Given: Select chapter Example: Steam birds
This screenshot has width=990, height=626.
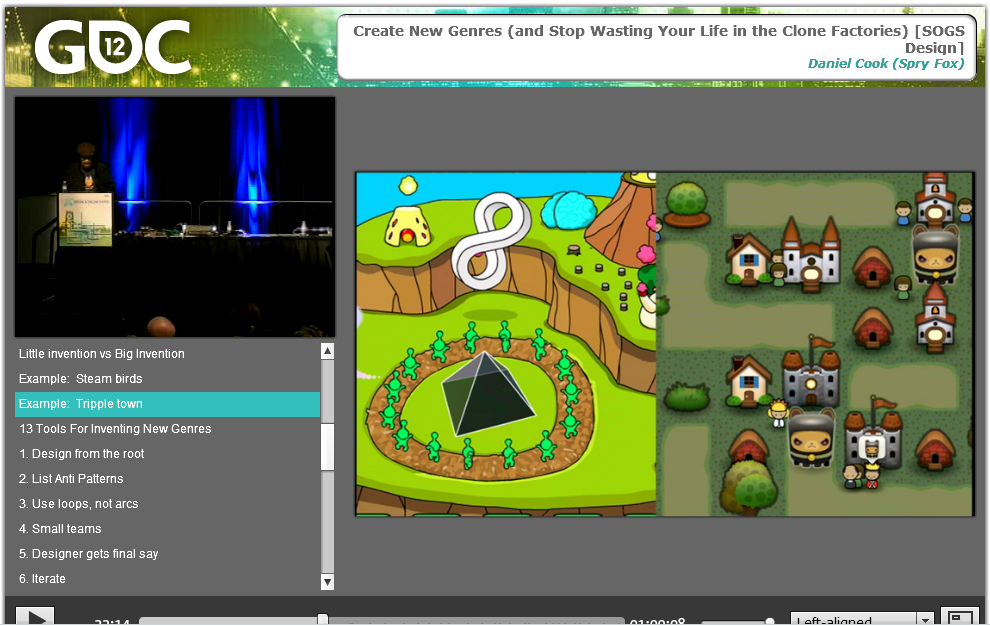Looking at the screenshot, I should [x=167, y=379].
